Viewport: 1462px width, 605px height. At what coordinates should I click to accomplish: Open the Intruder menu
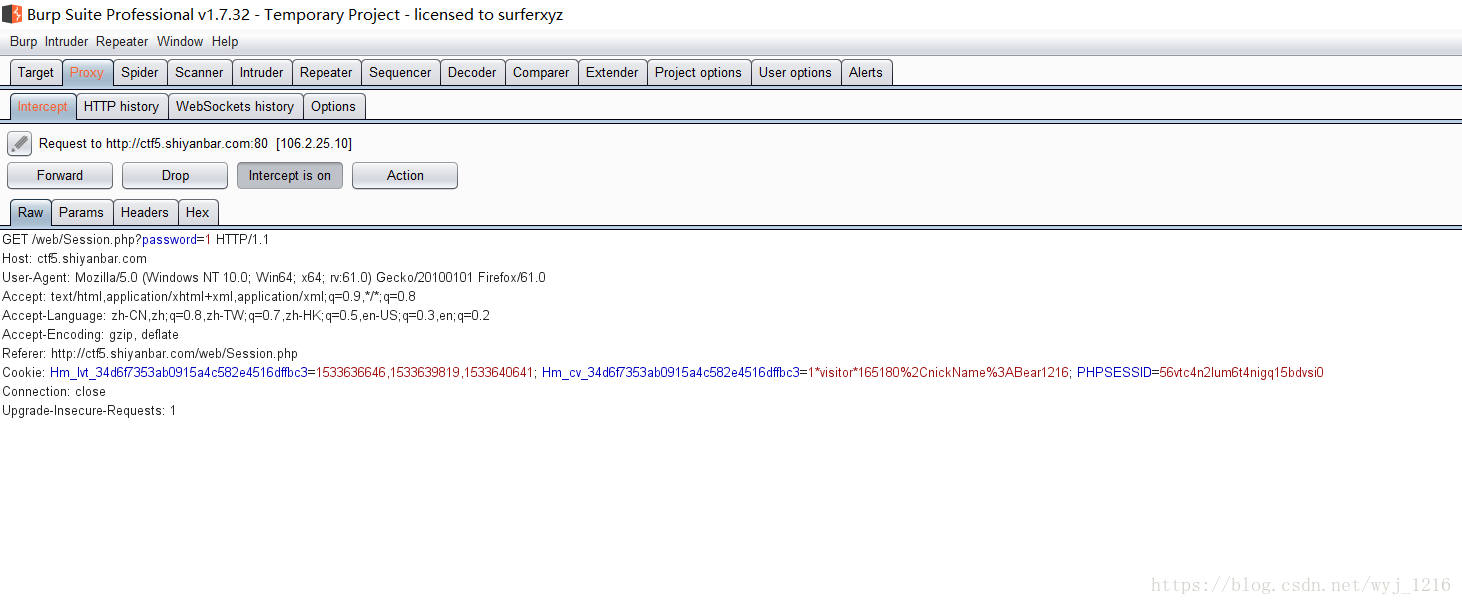point(66,41)
